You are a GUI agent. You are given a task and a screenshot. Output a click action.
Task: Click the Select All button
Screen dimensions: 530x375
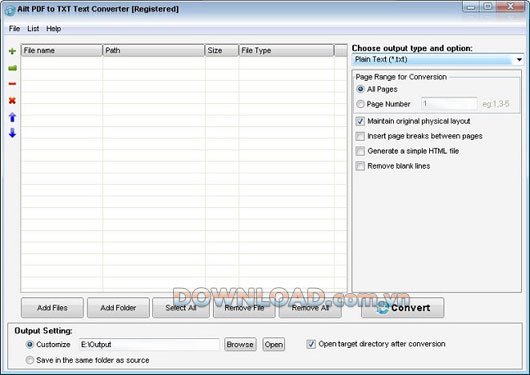[x=181, y=308]
